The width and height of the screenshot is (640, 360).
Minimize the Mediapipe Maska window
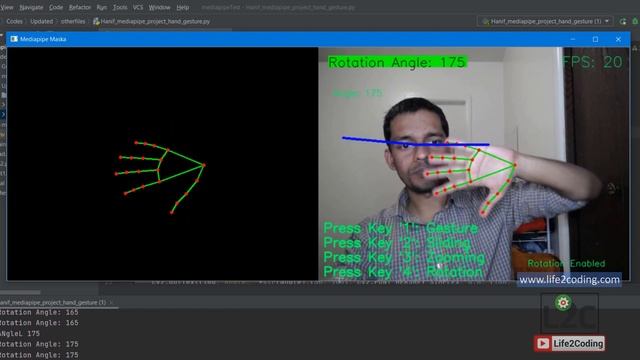pos(573,39)
